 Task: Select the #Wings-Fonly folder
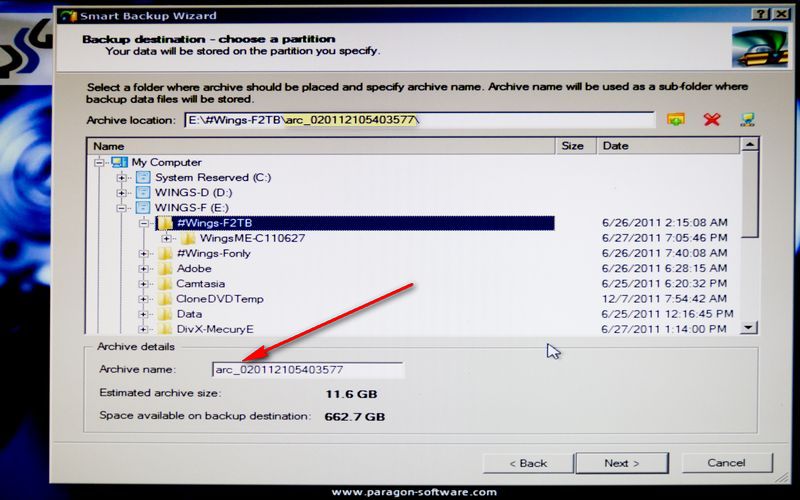(213, 254)
